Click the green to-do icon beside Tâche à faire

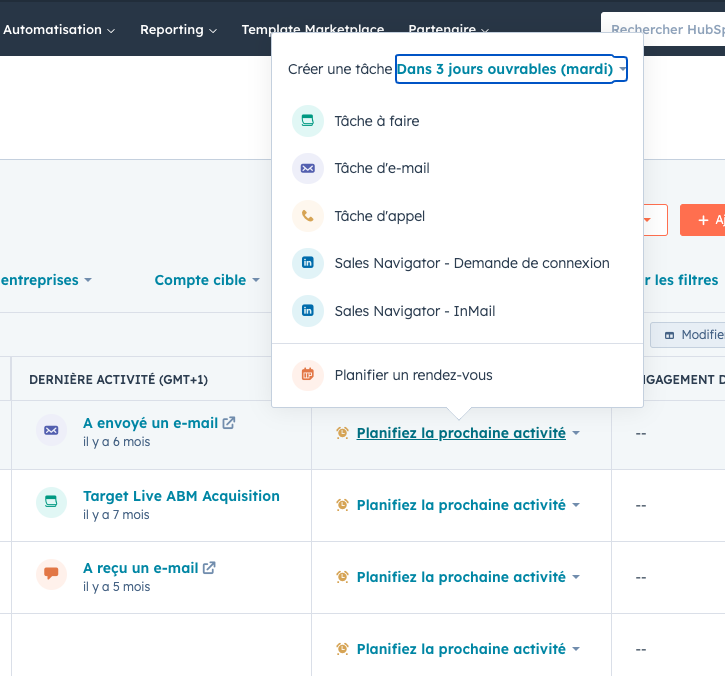point(307,121)
